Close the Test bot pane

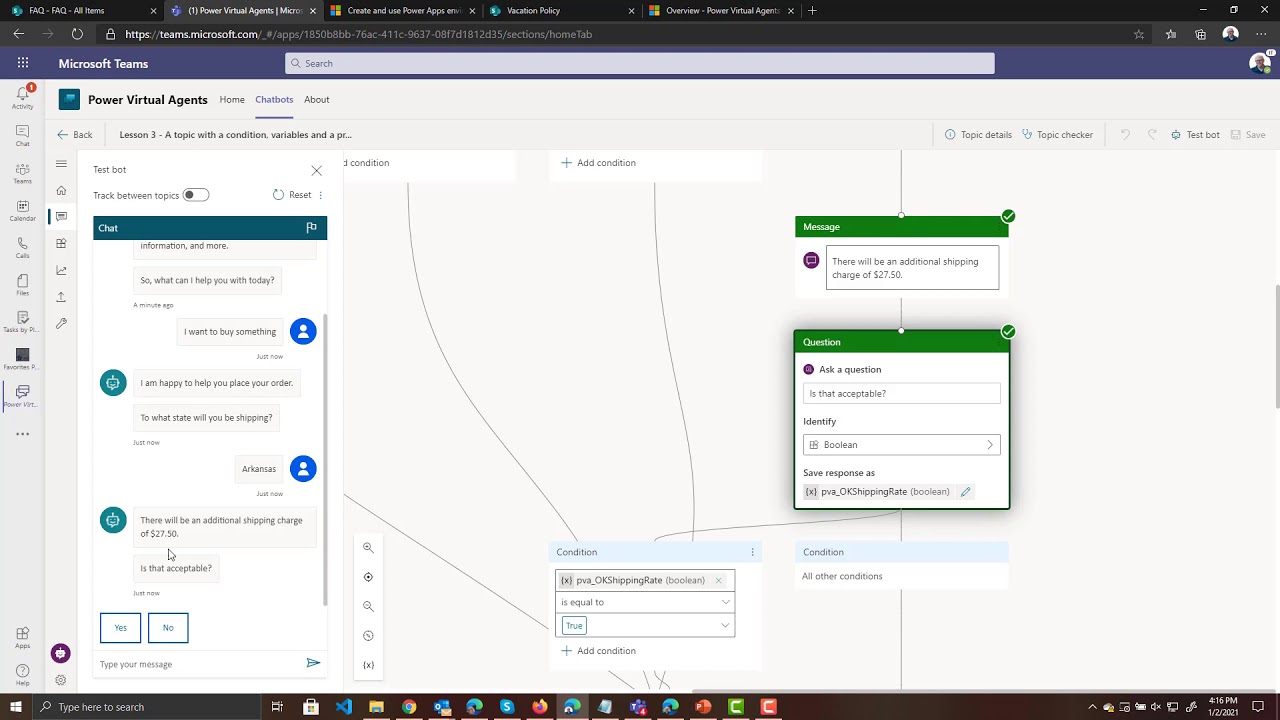(317, 170)
